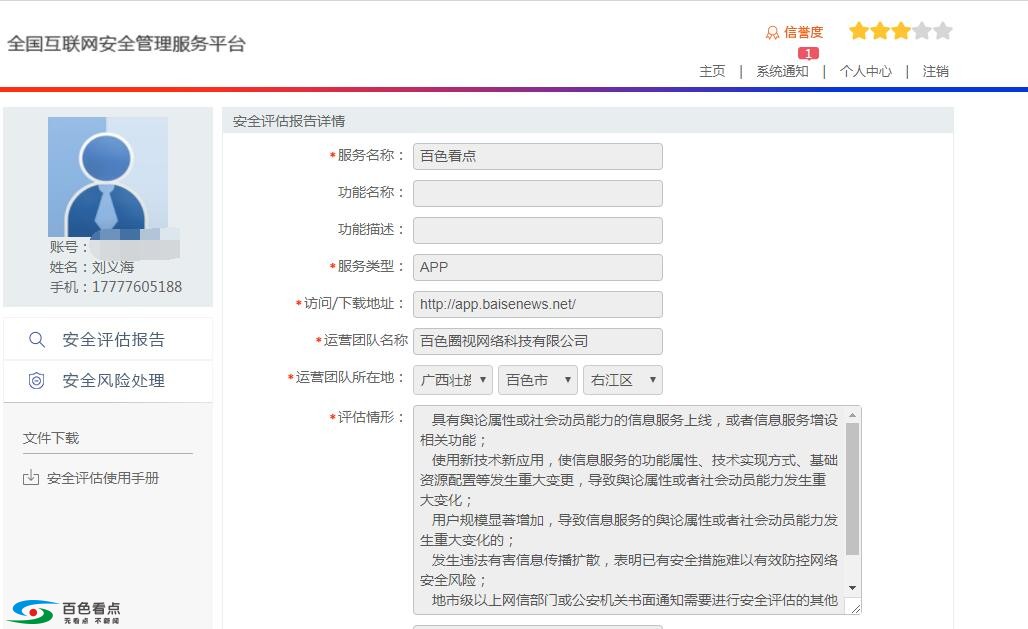Click the fifth grey rating star
The width and height of the screenshot is (1028, 629).
point(942,31)
